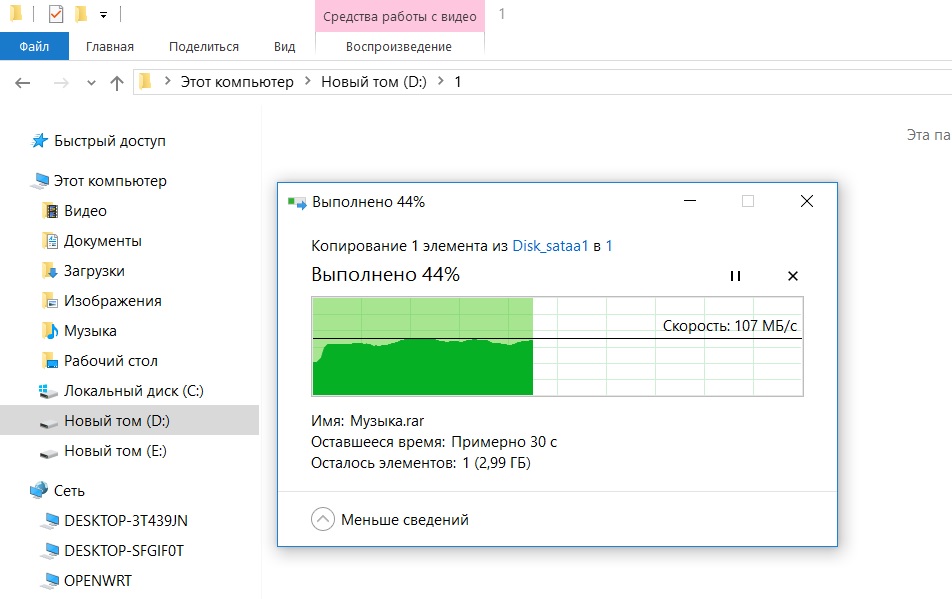Viewport: 952px width, 599px height.
Task: Select Быстрый доступ in navigation pane
Action: click(110, 141)
